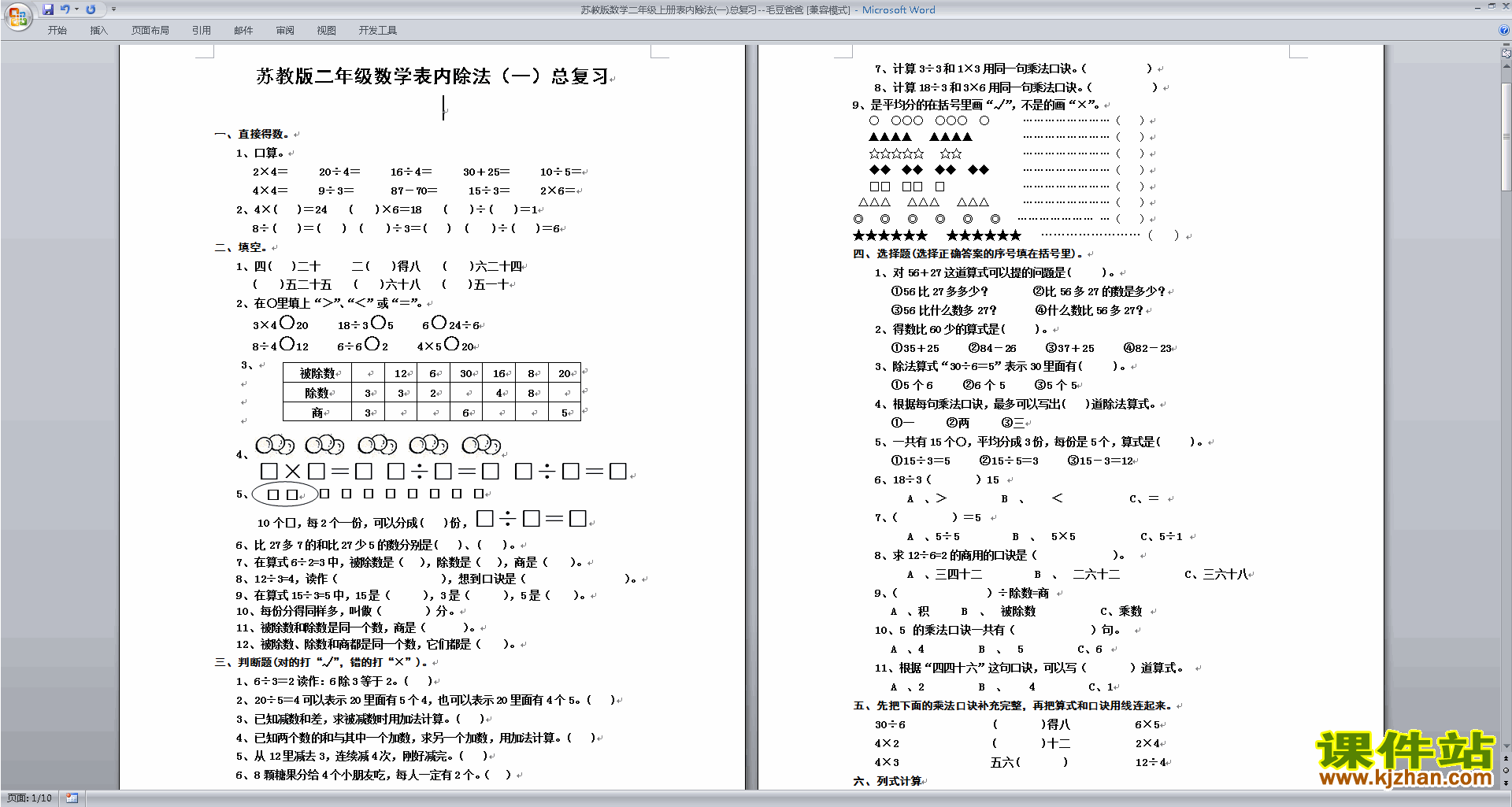
Task: Open Select Browse Object button
Action: [x=1506, y=770]
